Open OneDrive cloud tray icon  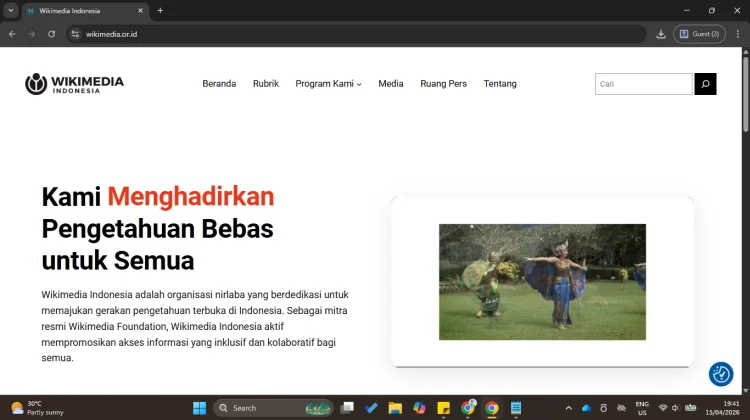586,408
